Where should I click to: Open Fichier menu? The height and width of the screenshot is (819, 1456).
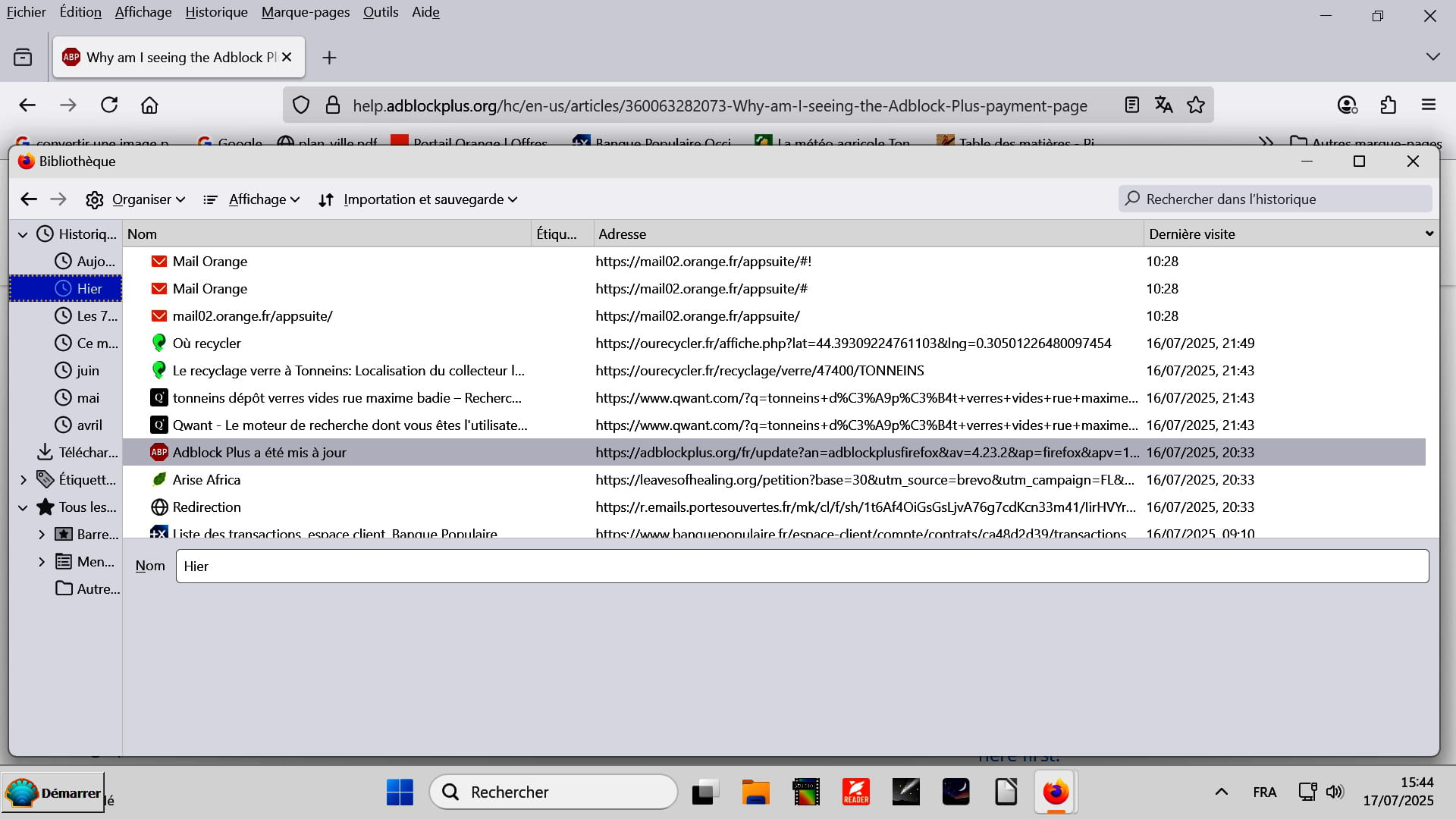point(26,12)
